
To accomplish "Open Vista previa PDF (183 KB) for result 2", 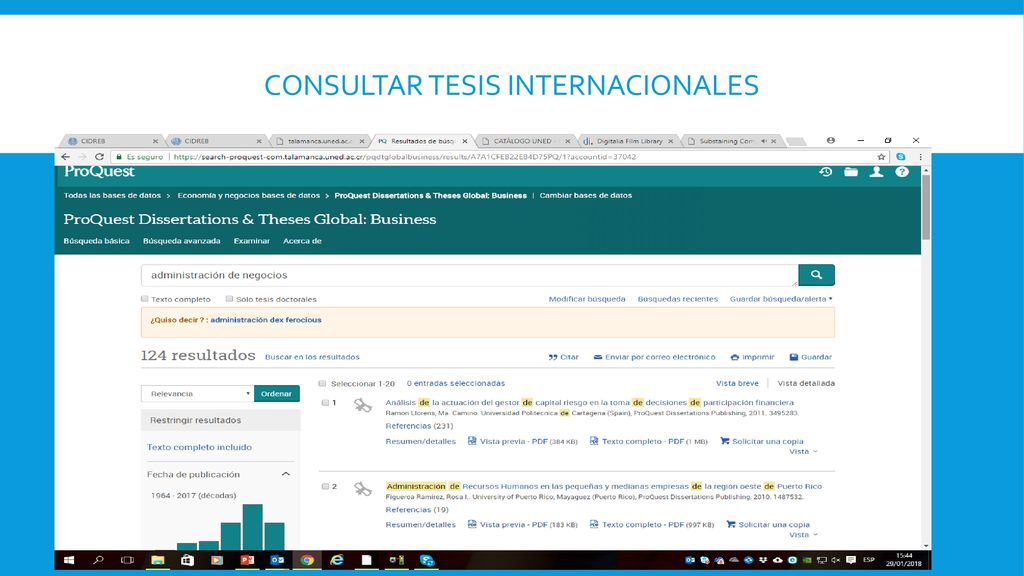I will [x=522, y=524].
